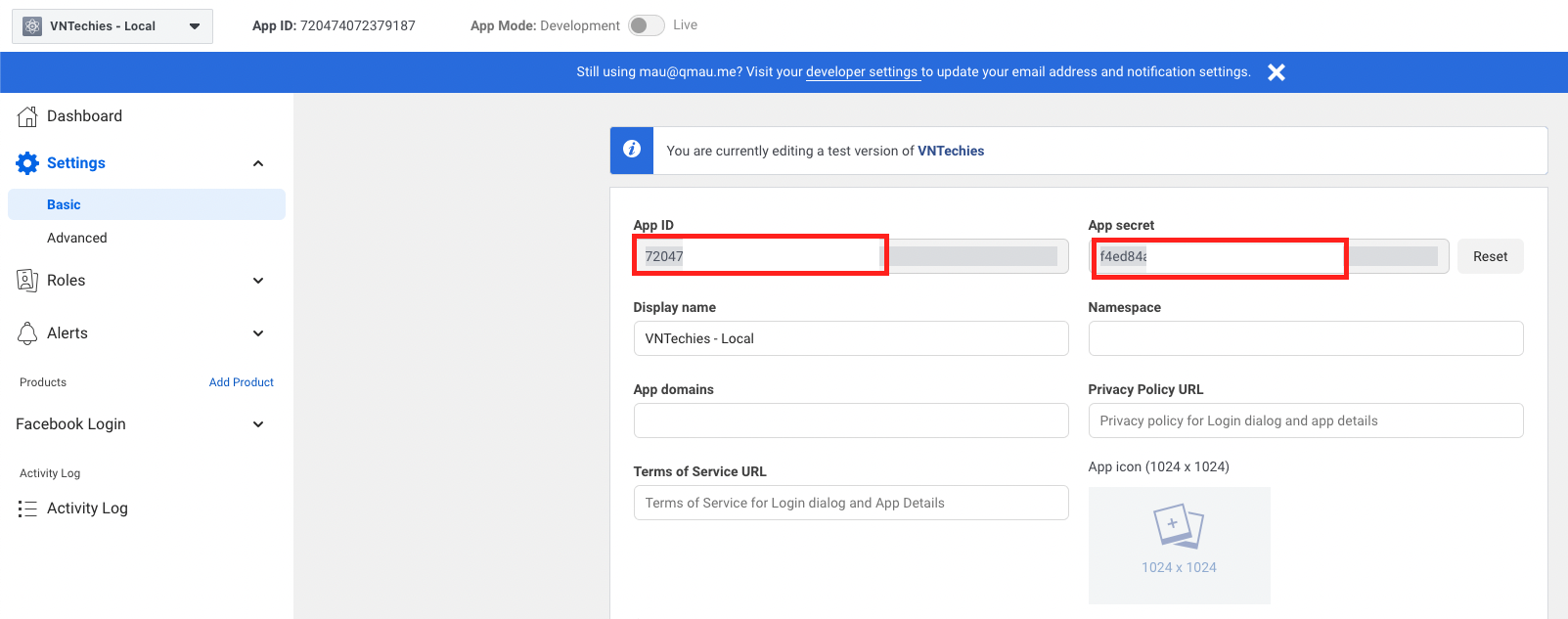Screen dimensions: 1568x619
Task: Click the Settings gear icon
Action: coord(27,163)
